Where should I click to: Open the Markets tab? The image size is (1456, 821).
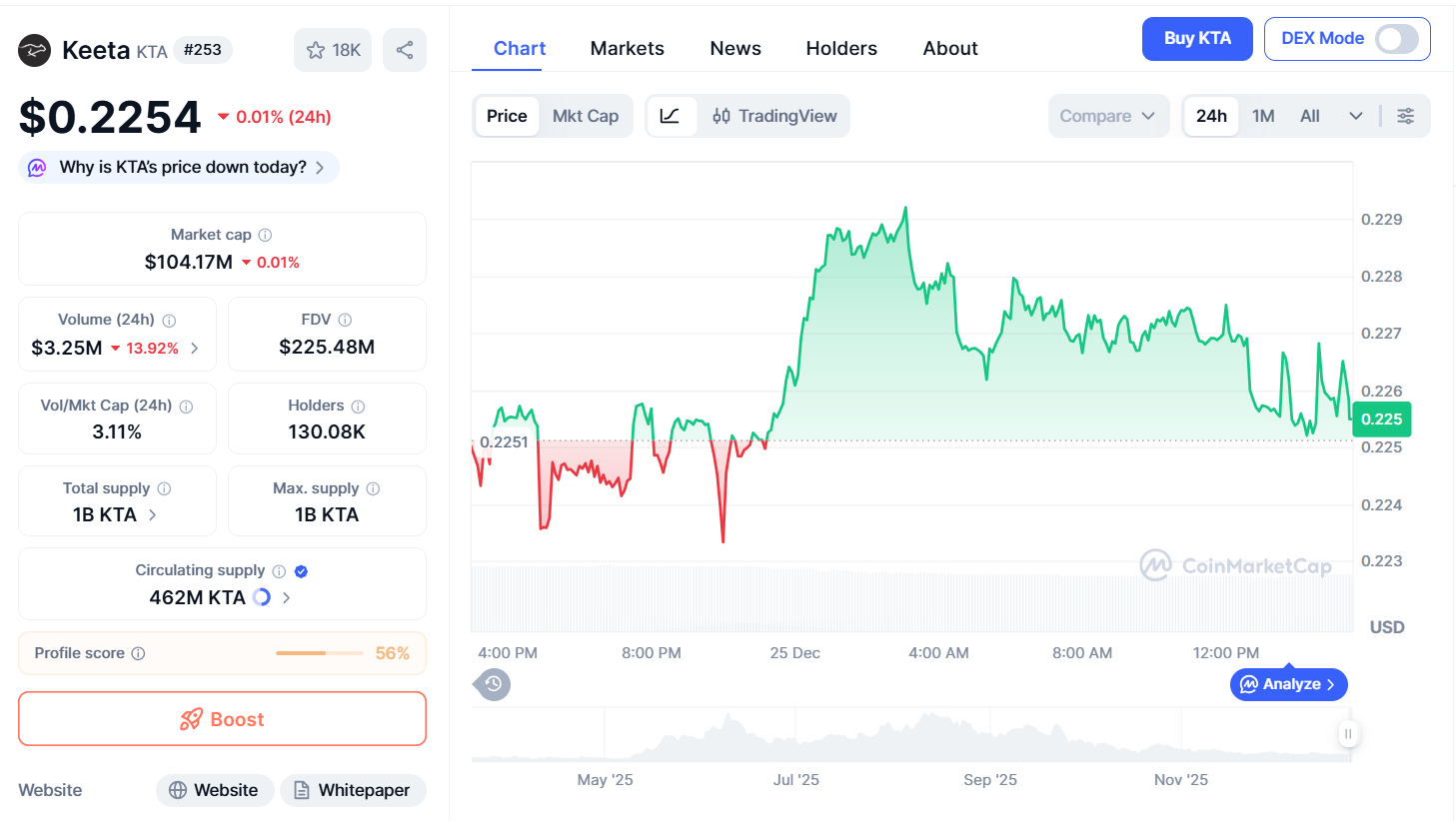click(x=627, y=48)
